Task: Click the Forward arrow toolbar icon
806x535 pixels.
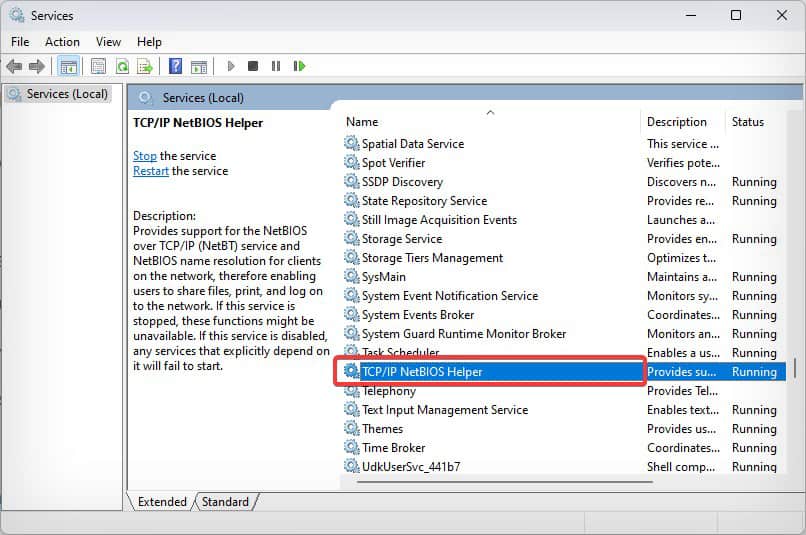Action: tap(36, 66)
